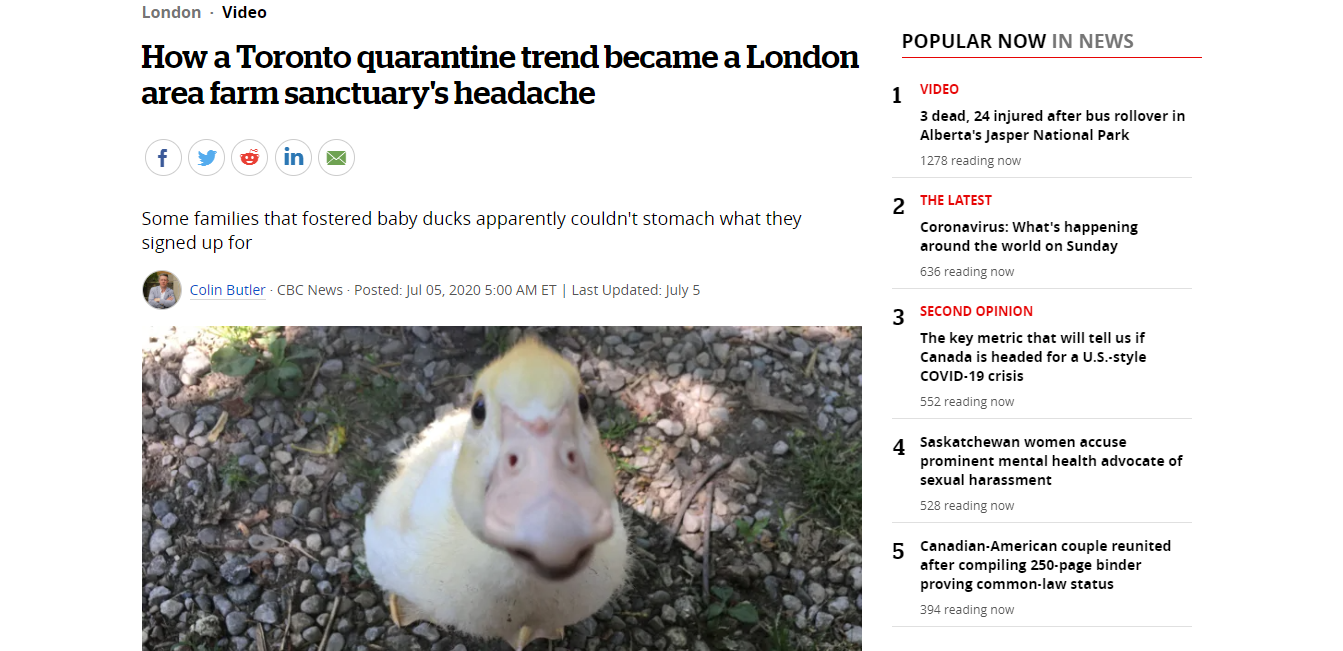Click THE LATEST category label
The image size is (1343, 651).
pyautogui.click(x=955, y=200)
